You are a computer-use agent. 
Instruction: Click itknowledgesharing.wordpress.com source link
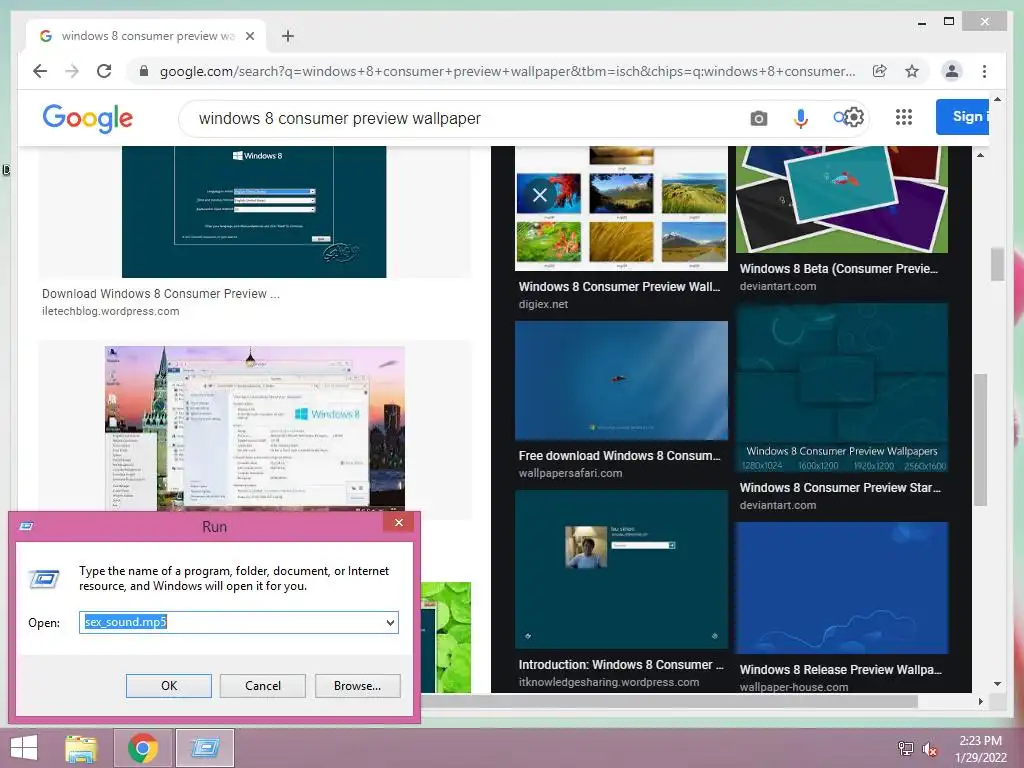pyautogui.click(x=609, y=682)
